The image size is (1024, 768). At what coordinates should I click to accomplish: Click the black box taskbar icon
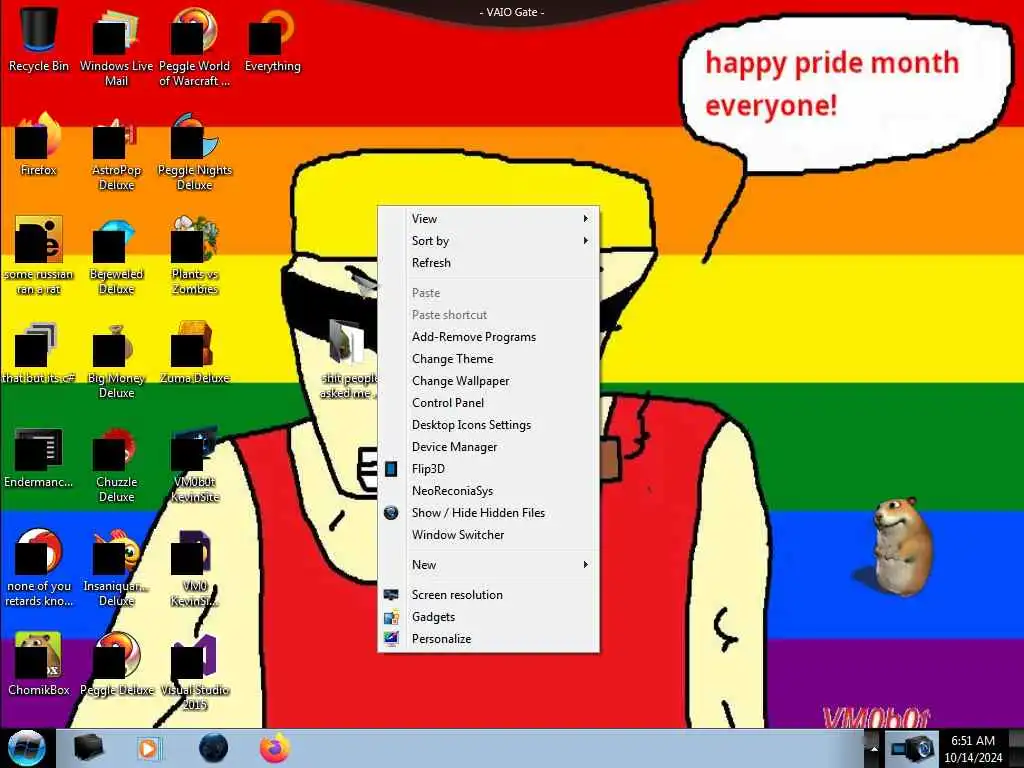coord(88,748)
